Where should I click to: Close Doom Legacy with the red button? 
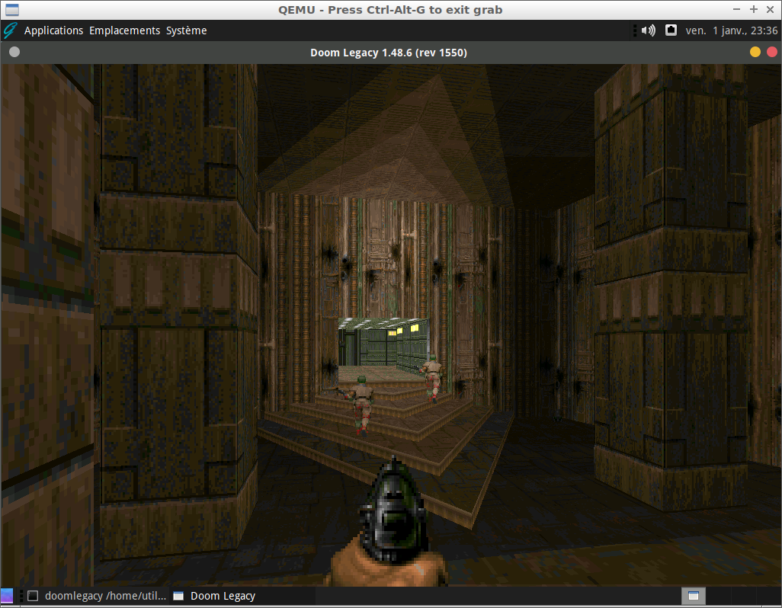pos(772,52)
